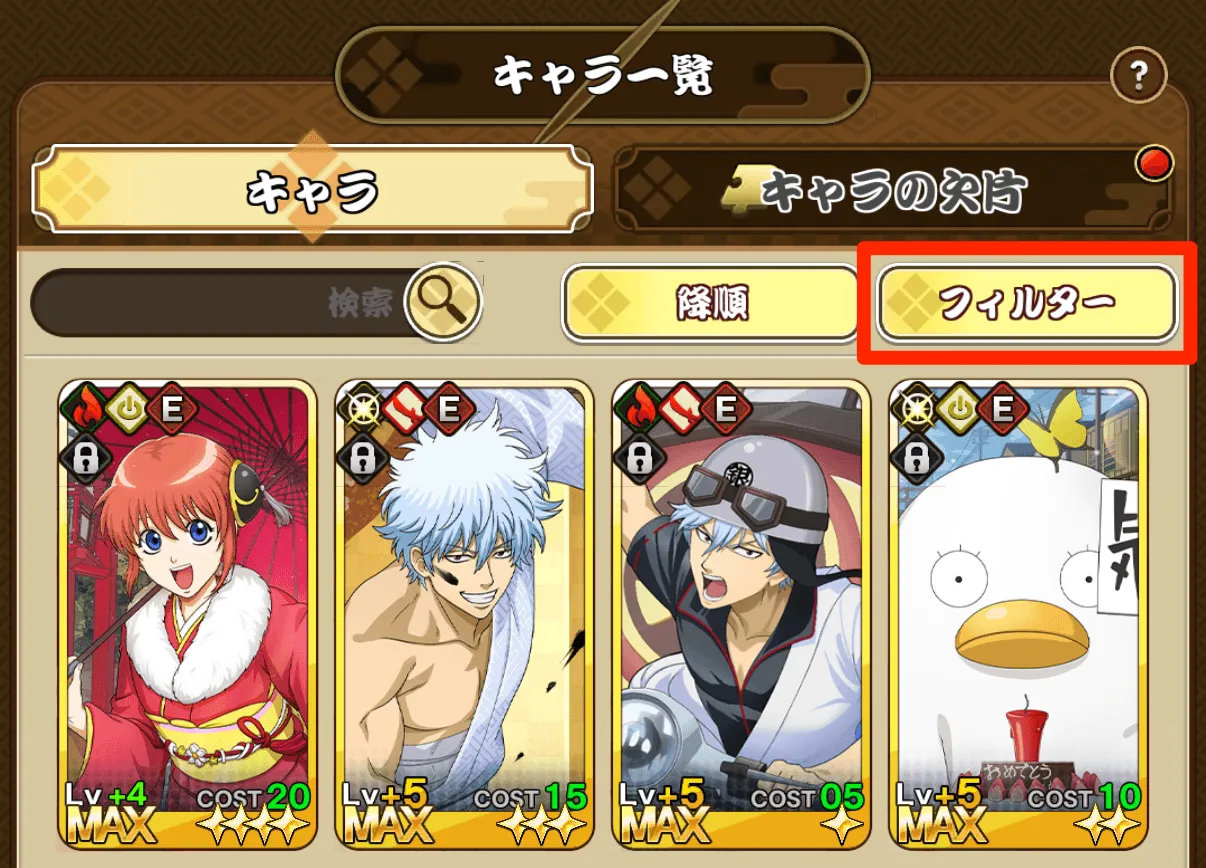This screenshot has height=868, width=1206.
Task: Tap sword type icon on shirtless Gintoki card
Action: [404, 409]
